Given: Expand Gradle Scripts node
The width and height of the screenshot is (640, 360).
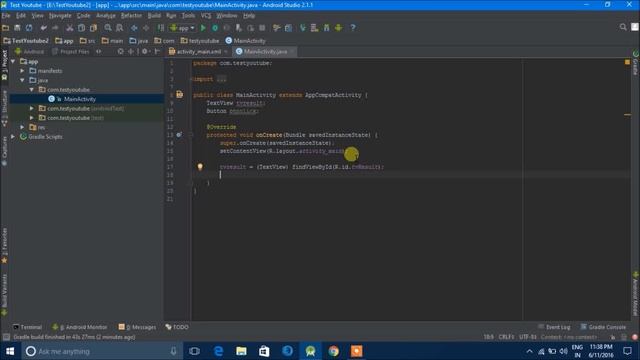Looking at the screenshot, I should [13, 136].
